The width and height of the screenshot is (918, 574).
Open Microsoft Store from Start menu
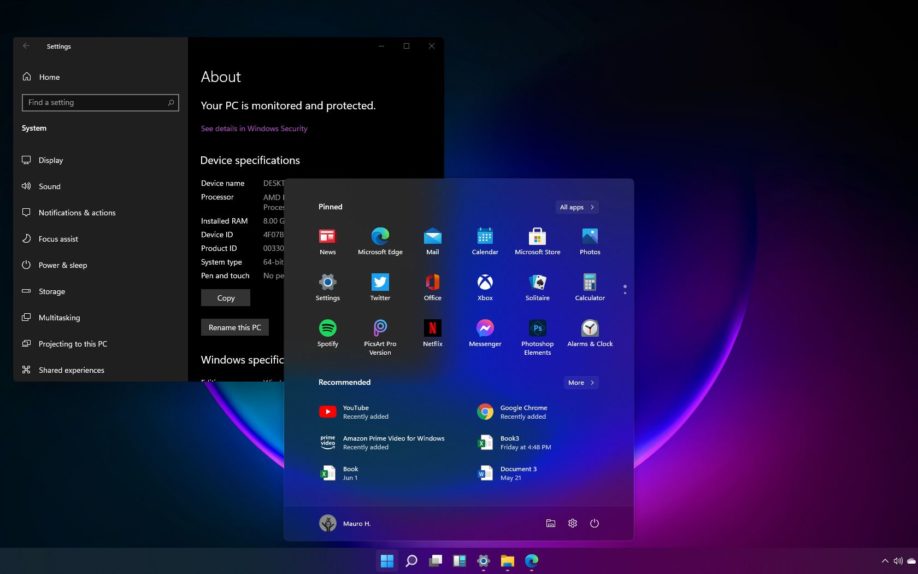point(537,241)
